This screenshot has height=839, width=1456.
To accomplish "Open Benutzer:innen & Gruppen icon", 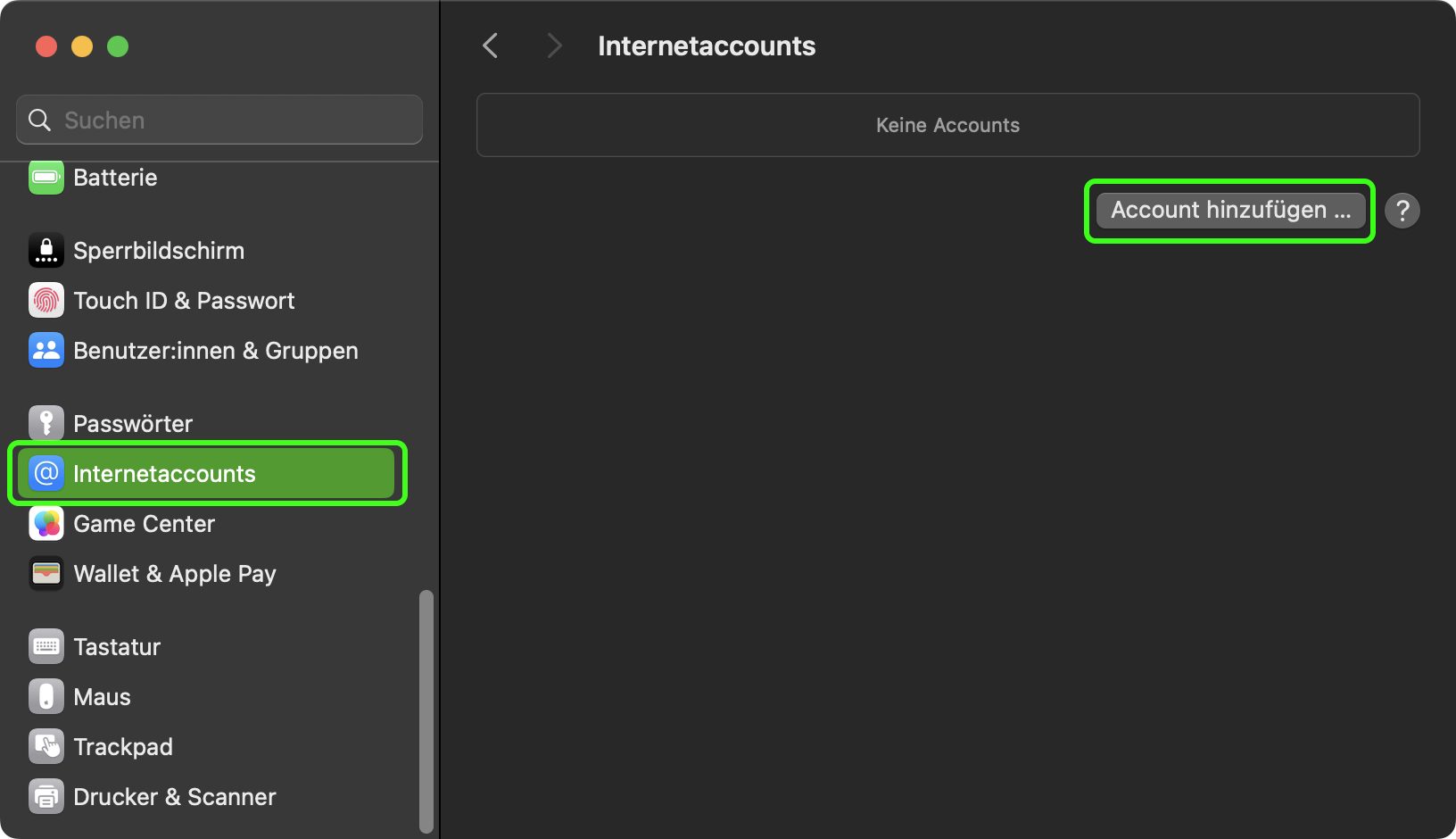I will point(46,351).
